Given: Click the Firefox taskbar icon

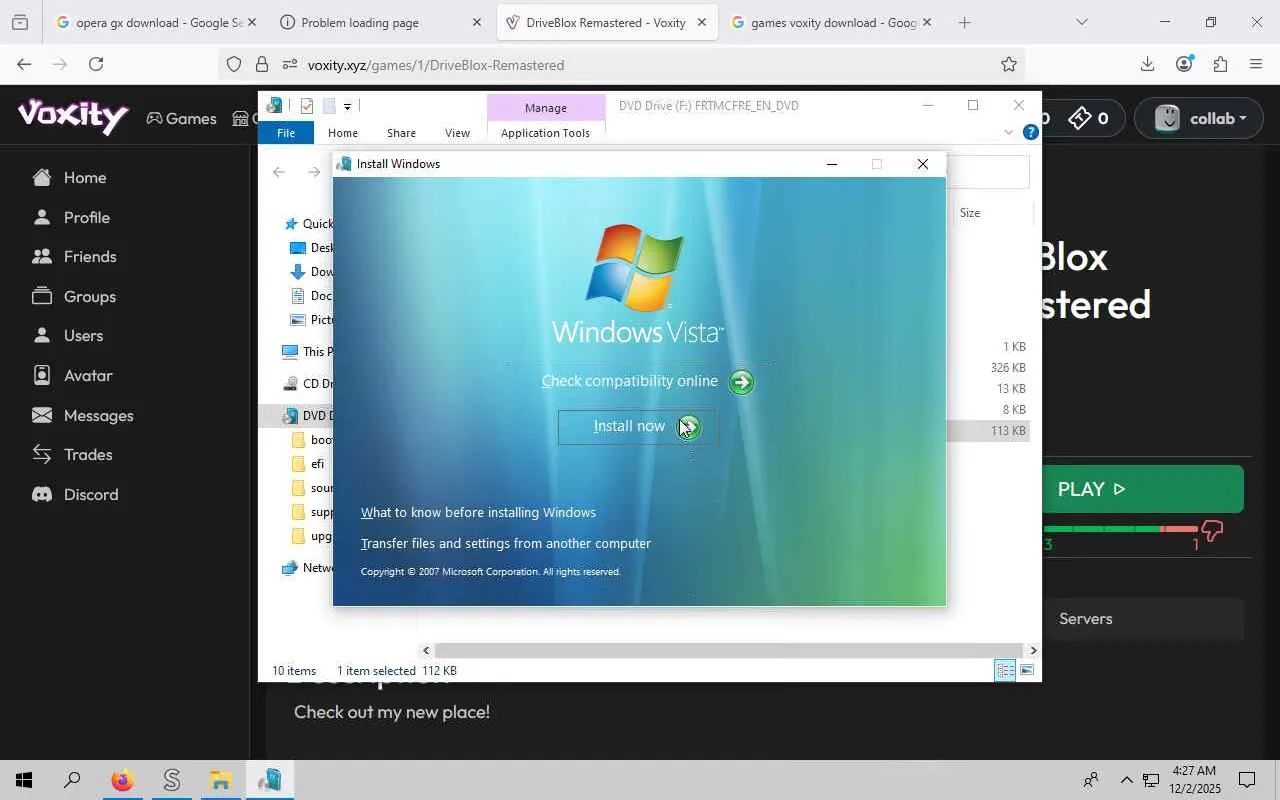Looking at the screenshot, I should [122, 780].
